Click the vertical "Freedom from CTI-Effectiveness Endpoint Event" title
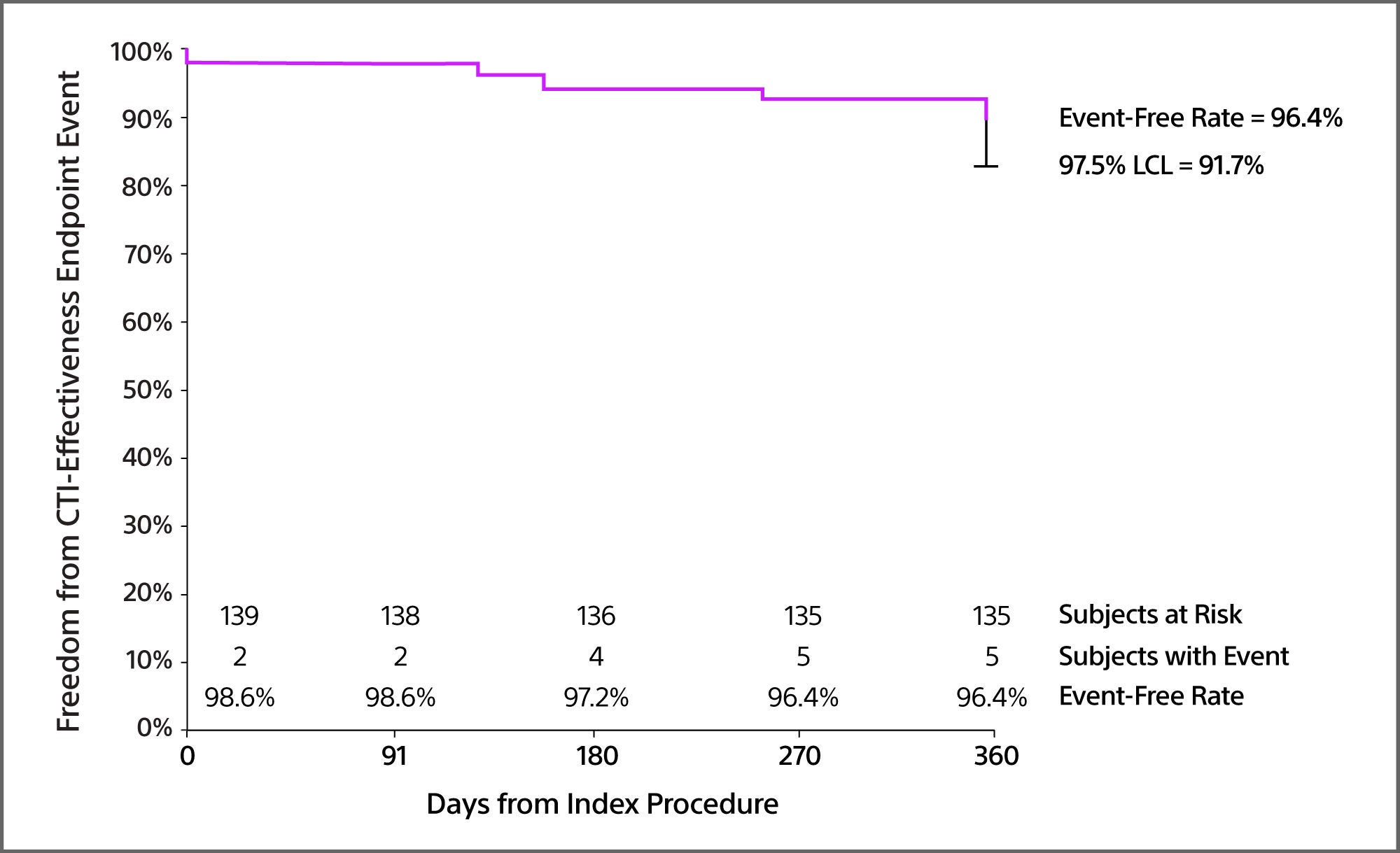The width and height of the screenshot is (1400, 853). click(x=69, y=401)
